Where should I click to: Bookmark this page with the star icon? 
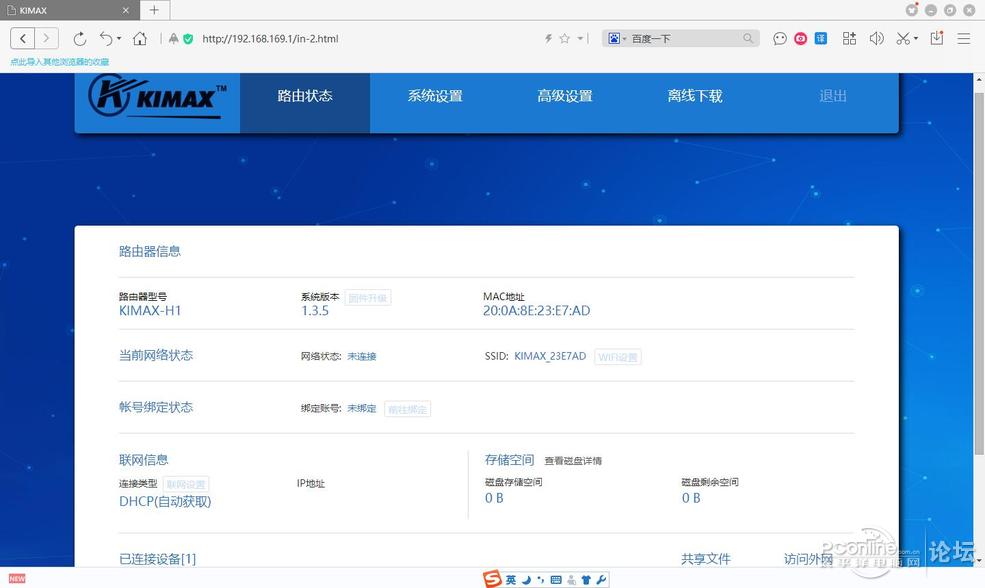(x=565, y=38)
